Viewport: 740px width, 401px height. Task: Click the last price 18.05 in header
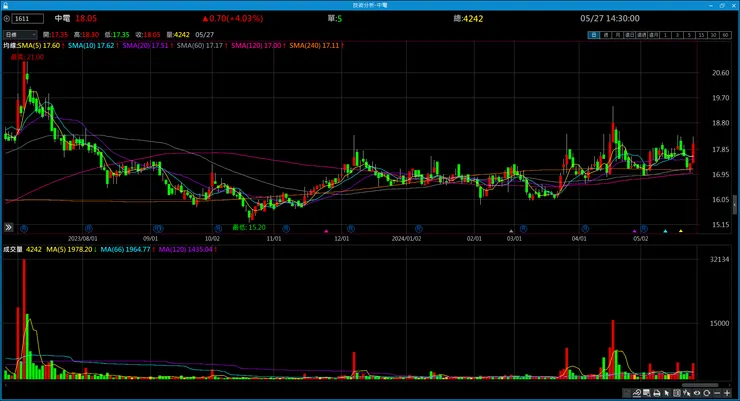point(86,18)
